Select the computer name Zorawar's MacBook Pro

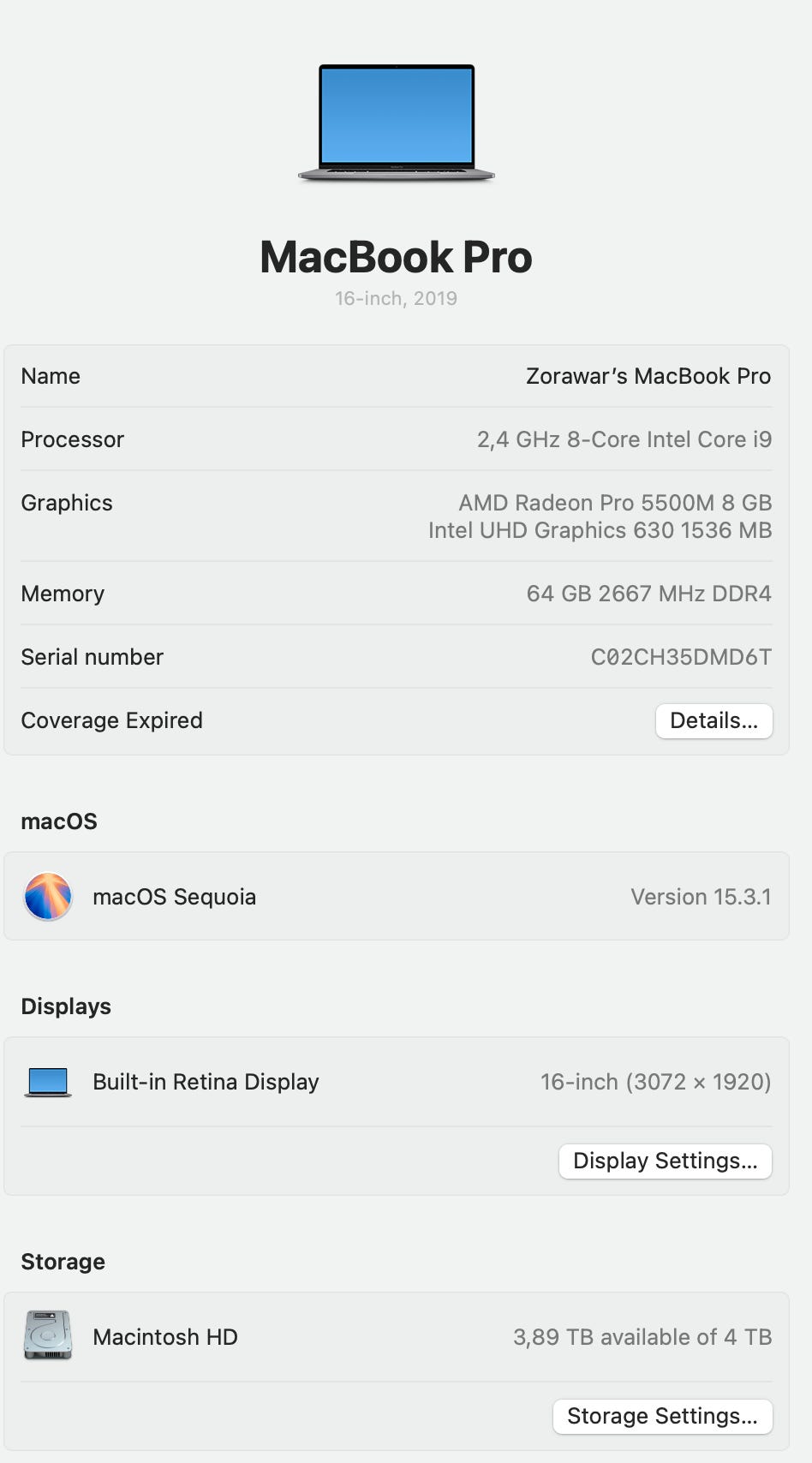point(648,376)
